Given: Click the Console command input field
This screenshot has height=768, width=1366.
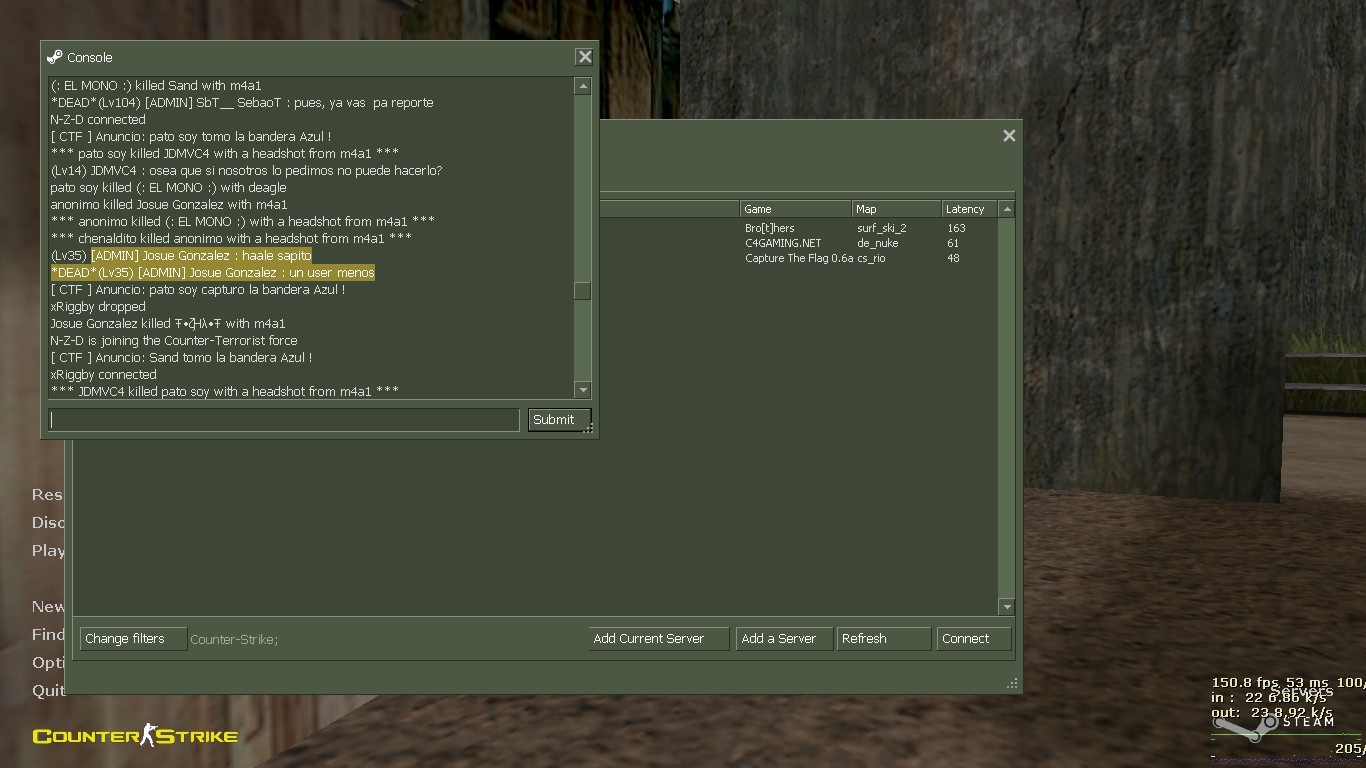Looking at the screenshot, I should pos(284,420).
